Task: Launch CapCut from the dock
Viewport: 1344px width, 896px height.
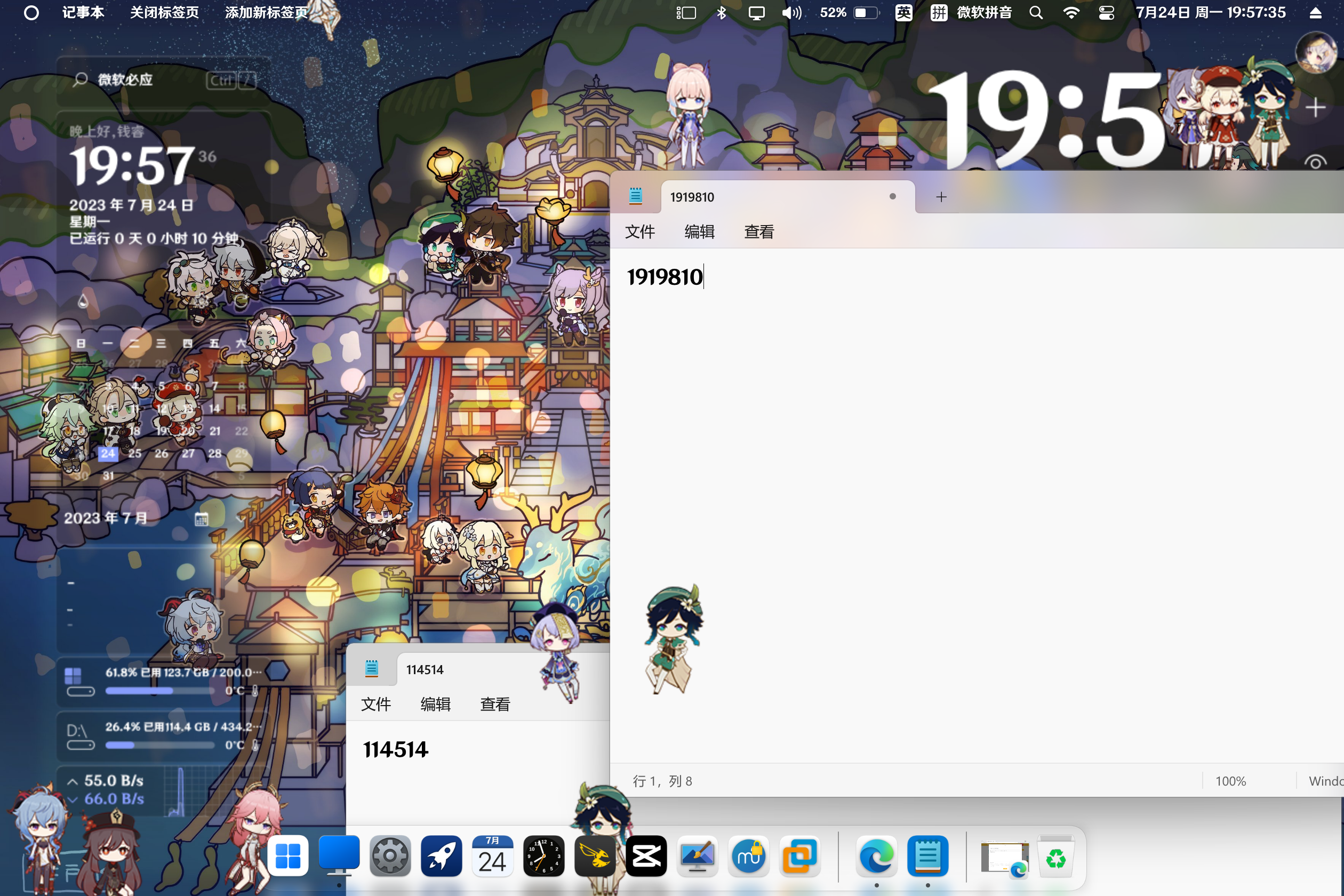Action: [x=646, y=855]
